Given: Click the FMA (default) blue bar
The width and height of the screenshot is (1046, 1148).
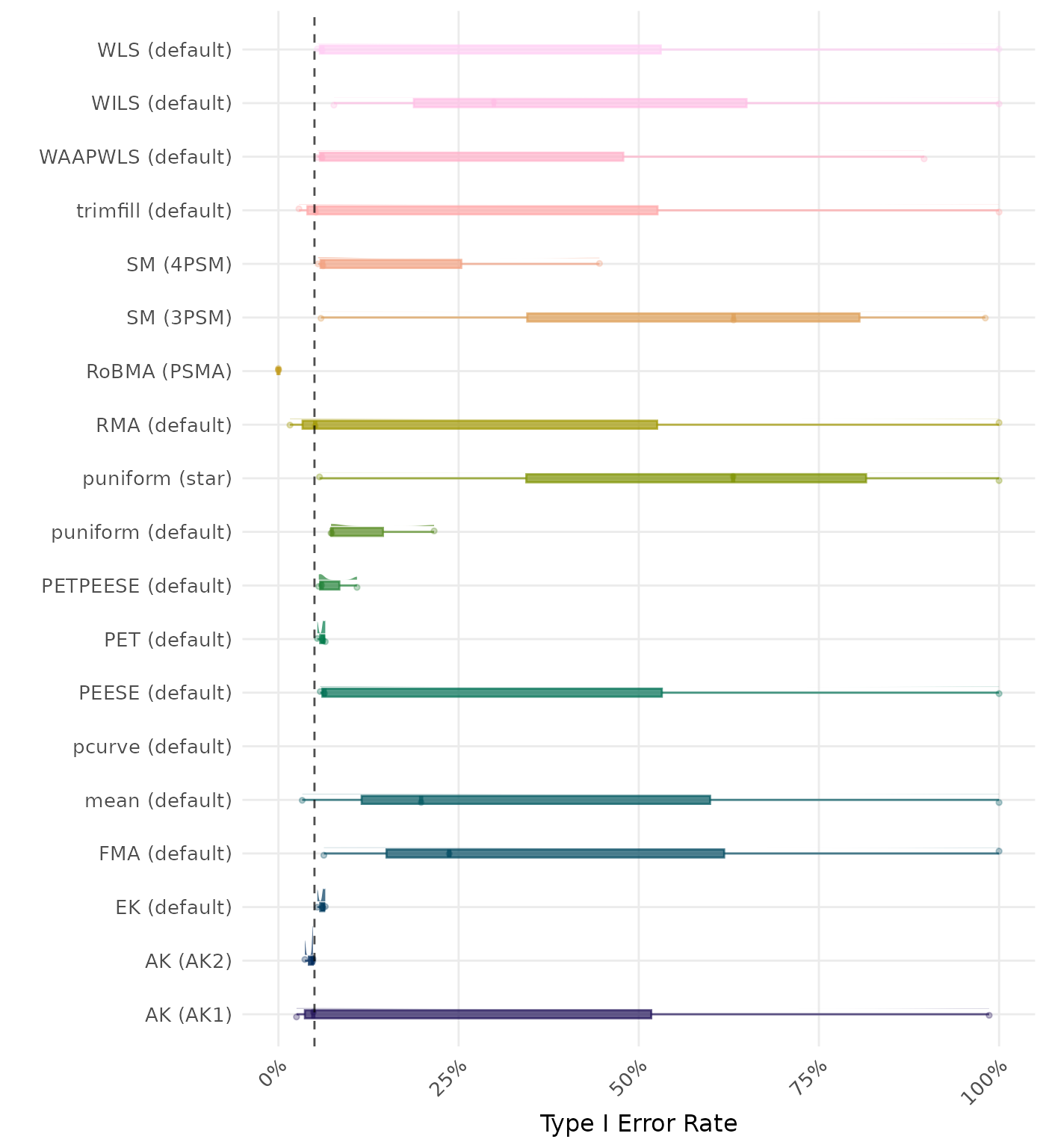Looking at the screenshot, I should (555, 854).
